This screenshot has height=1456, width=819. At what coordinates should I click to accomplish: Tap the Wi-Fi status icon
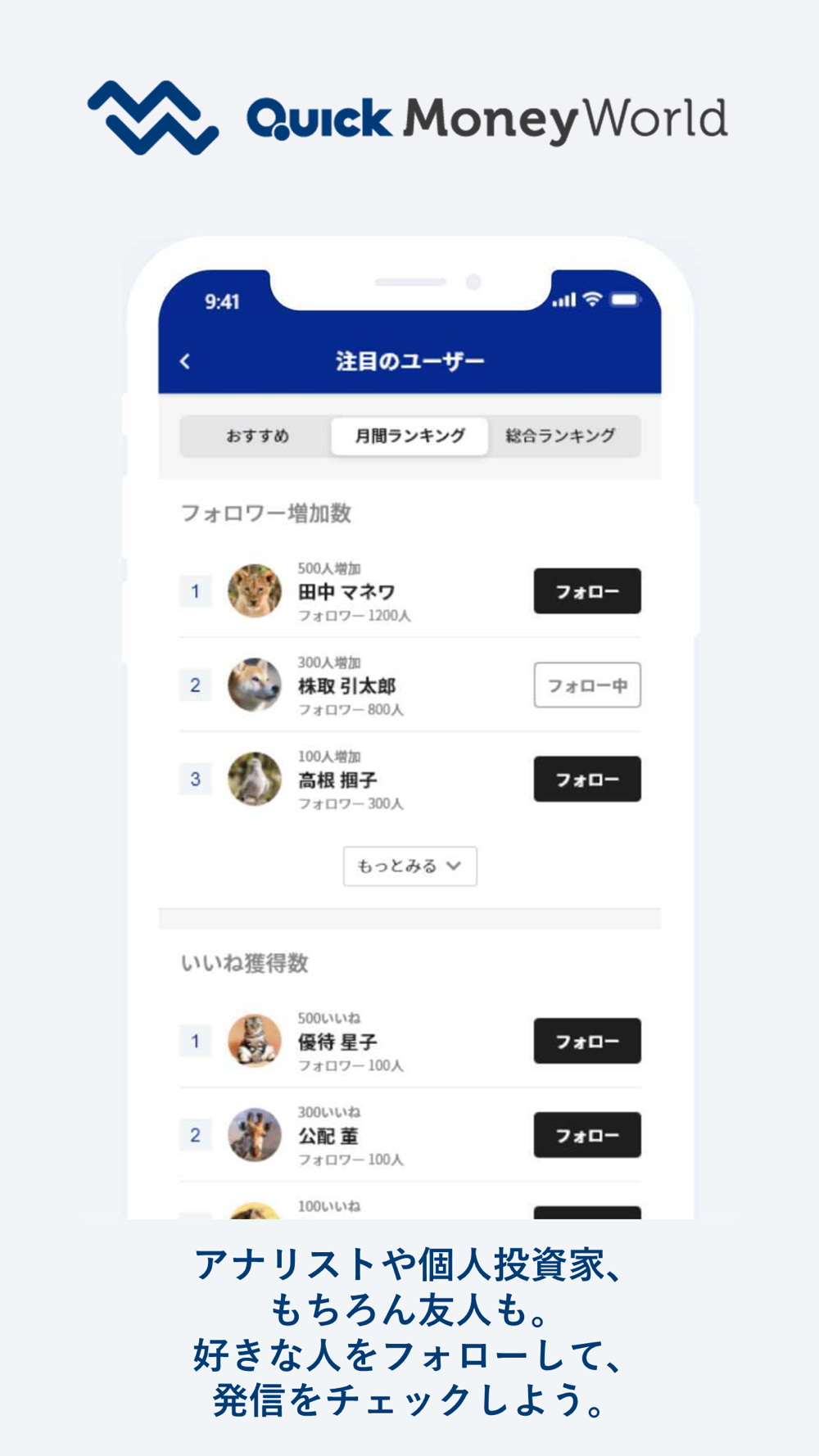pos(591,300)
